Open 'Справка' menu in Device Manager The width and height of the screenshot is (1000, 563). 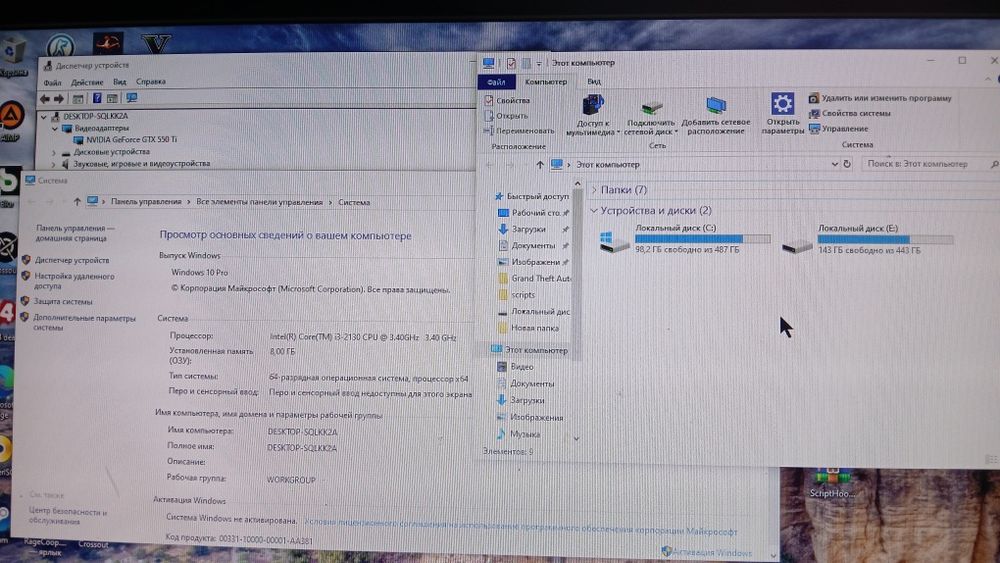click(x=151, y=82)
